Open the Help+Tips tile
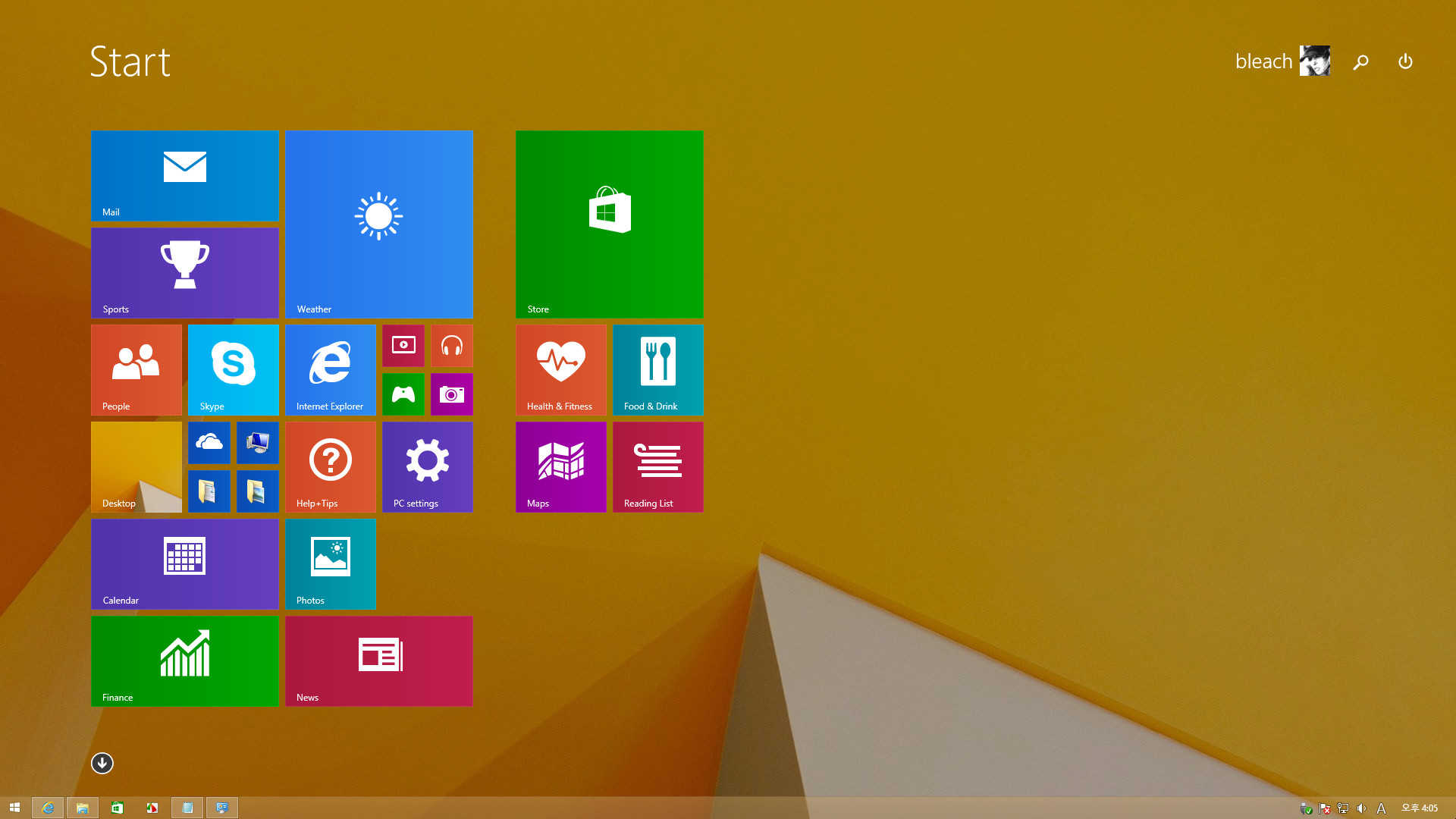This screenshot has width=1456, height=819. [331, 467]
